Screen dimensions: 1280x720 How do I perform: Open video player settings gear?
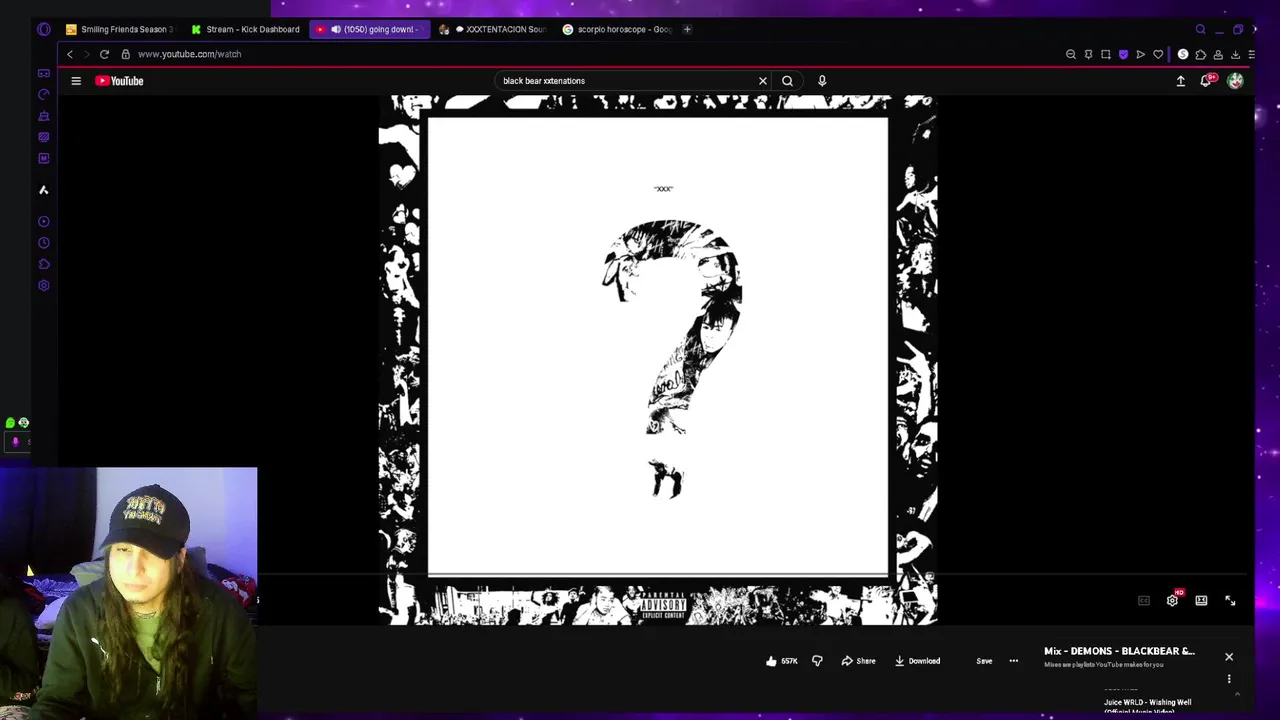tap(1173, 600)
